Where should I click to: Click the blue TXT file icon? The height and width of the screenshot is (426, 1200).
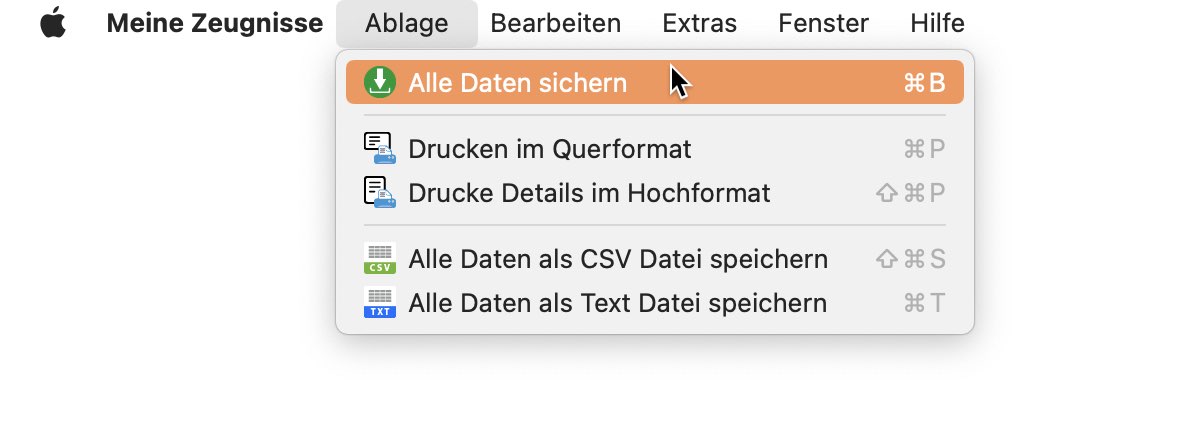380,302
